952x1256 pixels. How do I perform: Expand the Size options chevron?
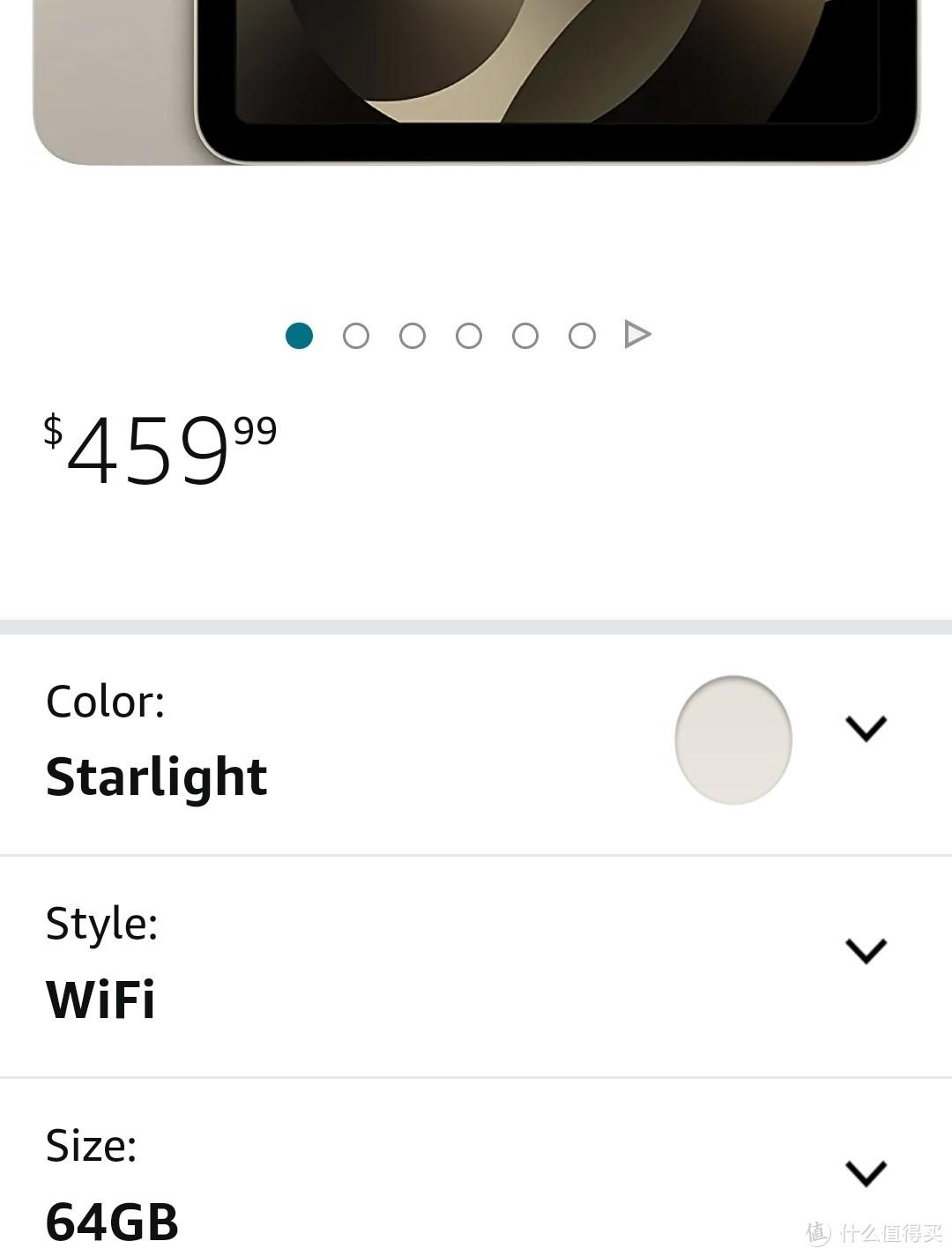(866, 1173)
